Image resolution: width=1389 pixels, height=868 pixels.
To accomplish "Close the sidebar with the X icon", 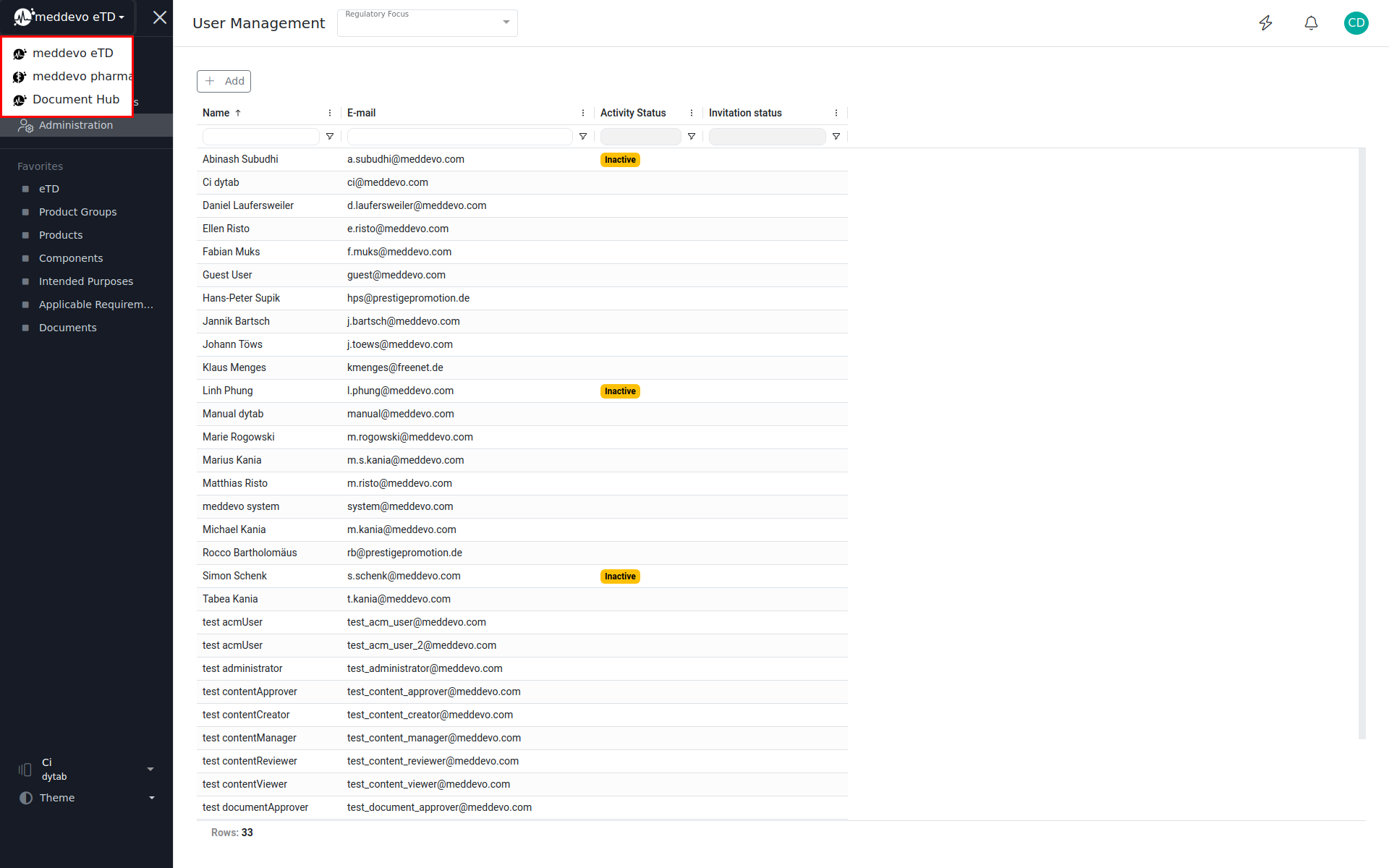I will 160,17.
